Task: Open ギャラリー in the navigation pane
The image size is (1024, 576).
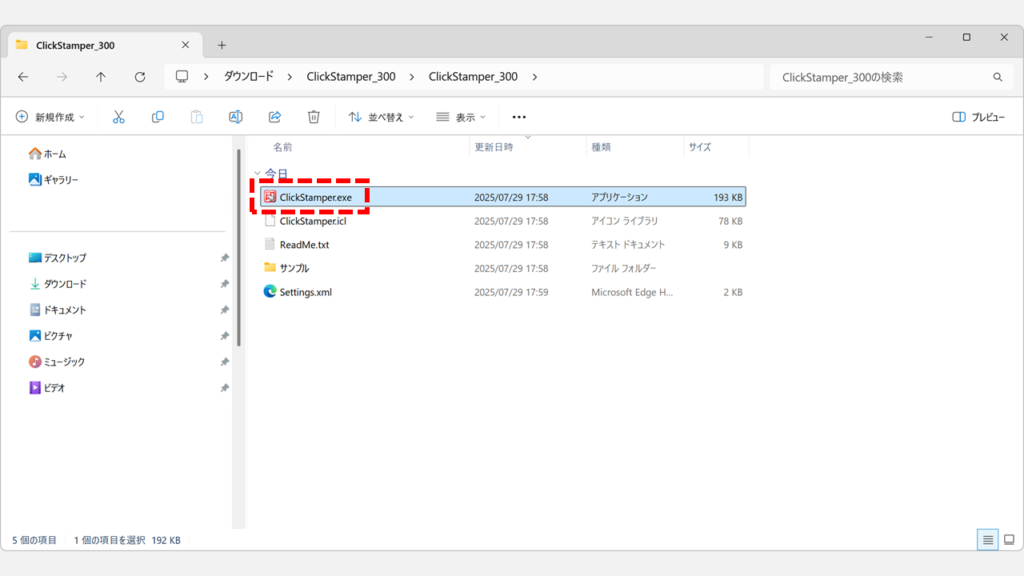Action: [x=54, y=180]
